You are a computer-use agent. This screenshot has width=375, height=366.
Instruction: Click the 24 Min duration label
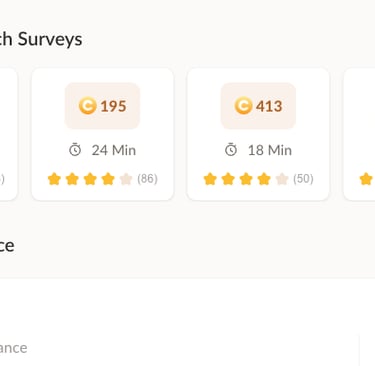114,150
